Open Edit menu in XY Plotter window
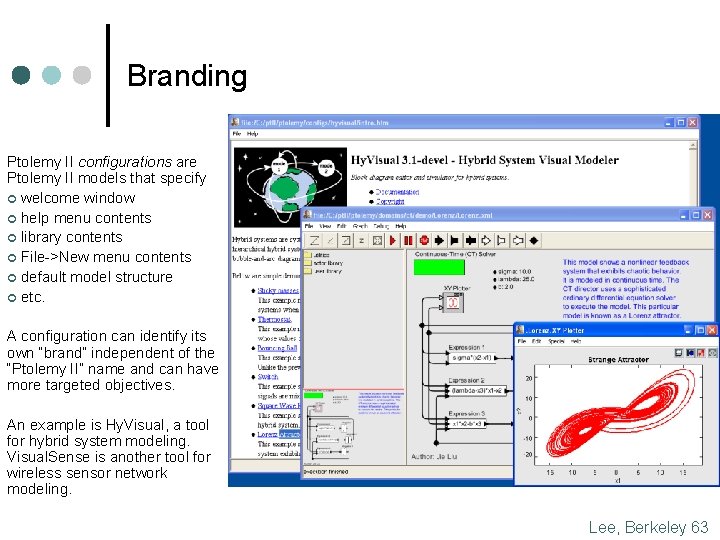720x540 pixels. pyautogui.click(x=536, y=341)
